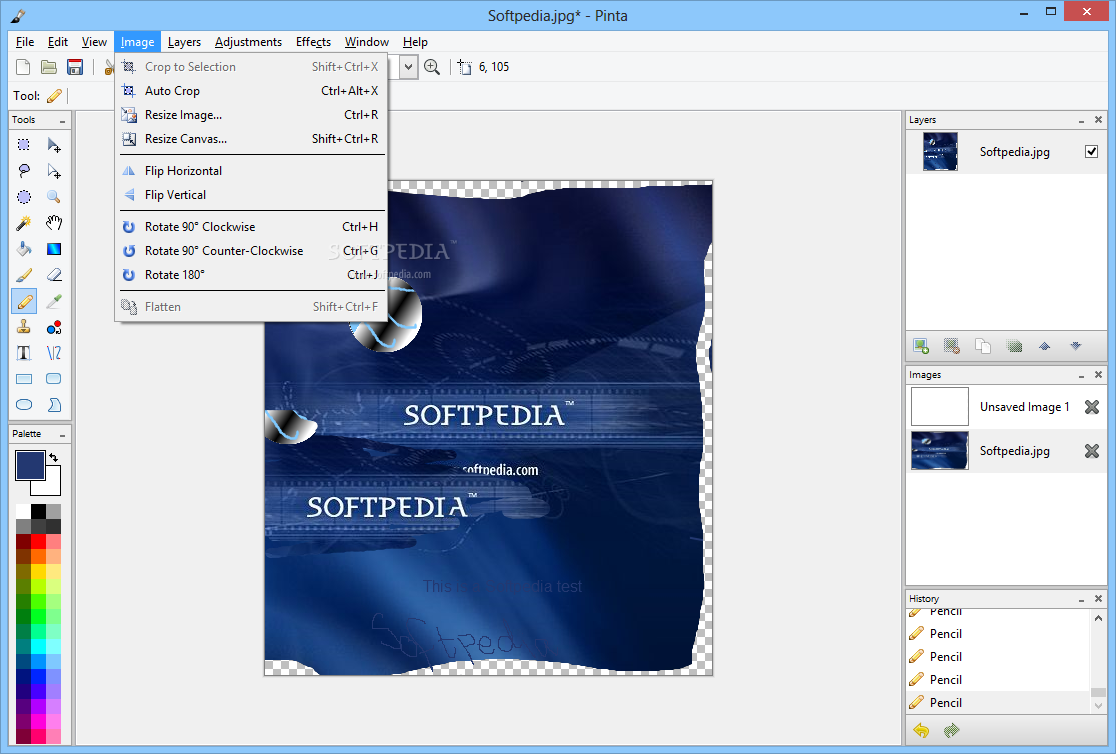Toggle visibility of Softpedia.jpg layer
The image size is (1116, 754).
pyautogui.click(x=1091, y=152)
